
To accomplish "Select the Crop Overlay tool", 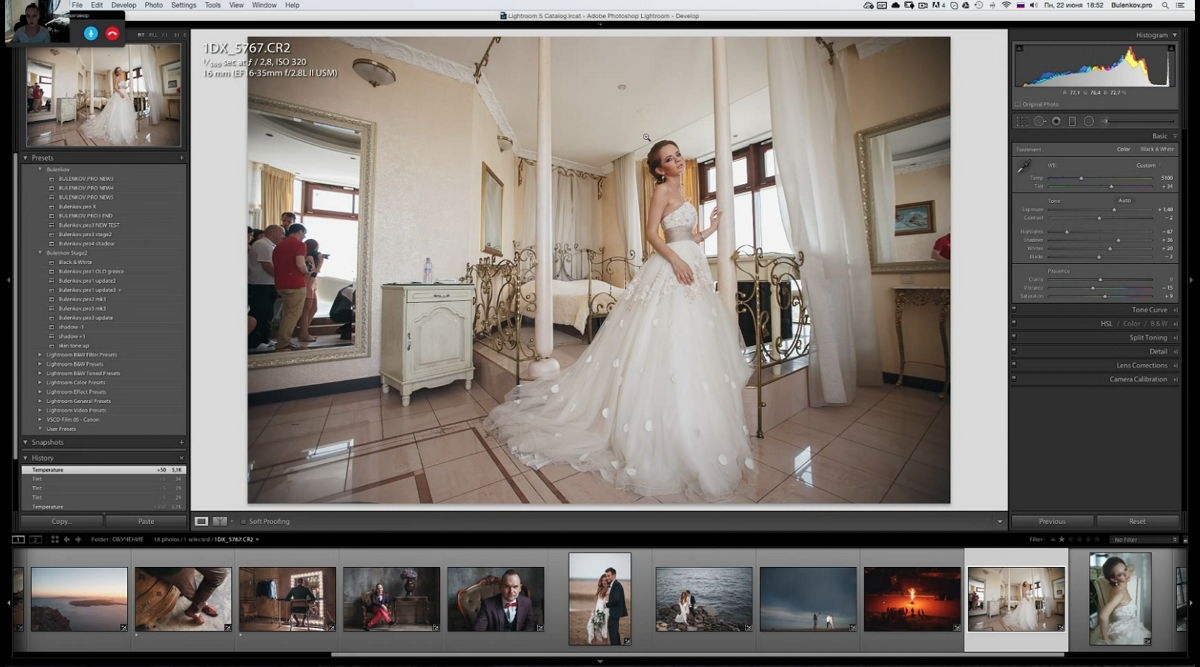I will pyautogui.click(x=1022, y=121).
